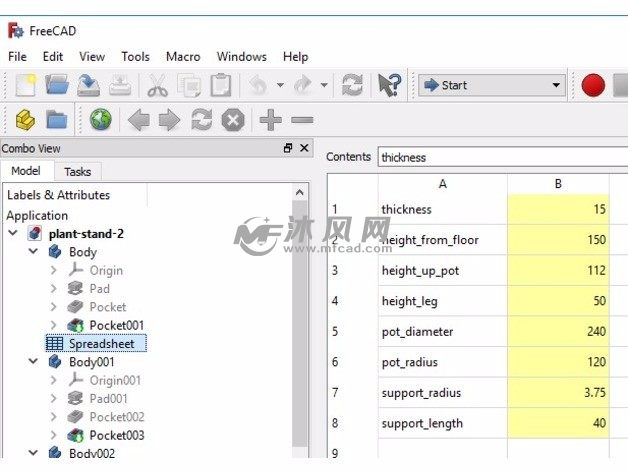628x472 pixels.
Task: Click the What's This help cursor icon
Action: 389,86
